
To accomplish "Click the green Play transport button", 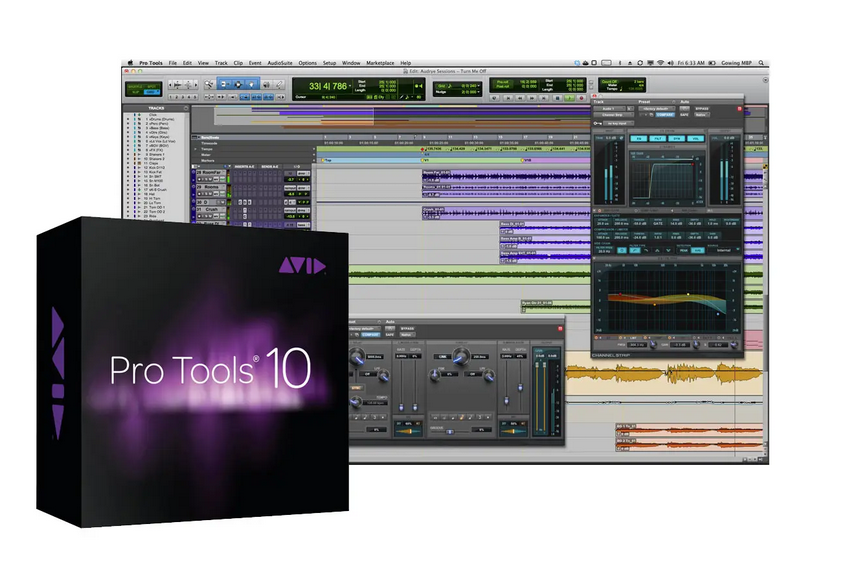I will point(569,98).
